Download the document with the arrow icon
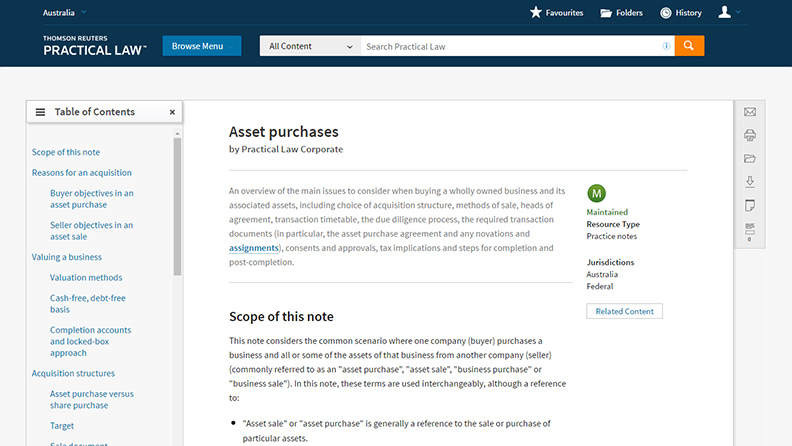Viewport: 792px width, 446px height. pos(750,182)
